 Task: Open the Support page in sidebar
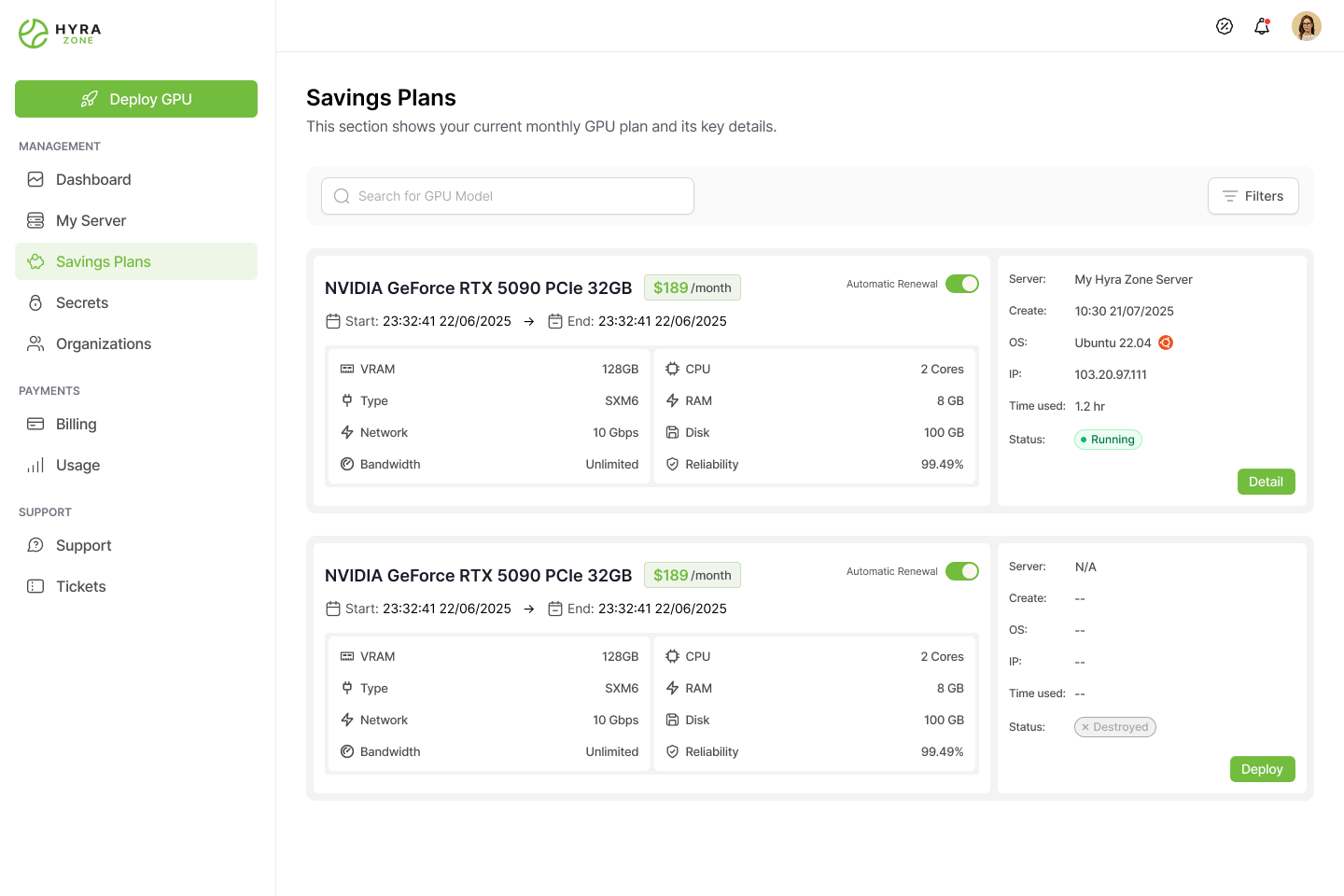click(x=83, y=545)
